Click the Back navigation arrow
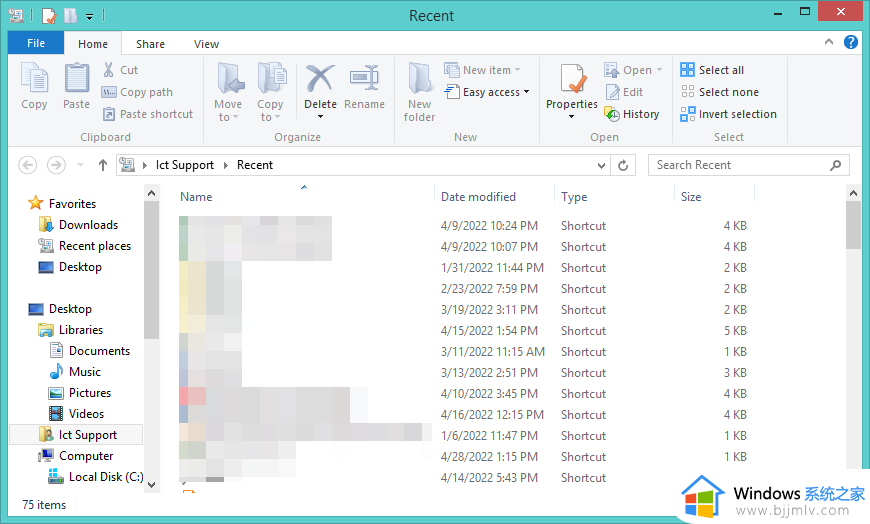This screenshot has height=524, width=870. point(28,165)
